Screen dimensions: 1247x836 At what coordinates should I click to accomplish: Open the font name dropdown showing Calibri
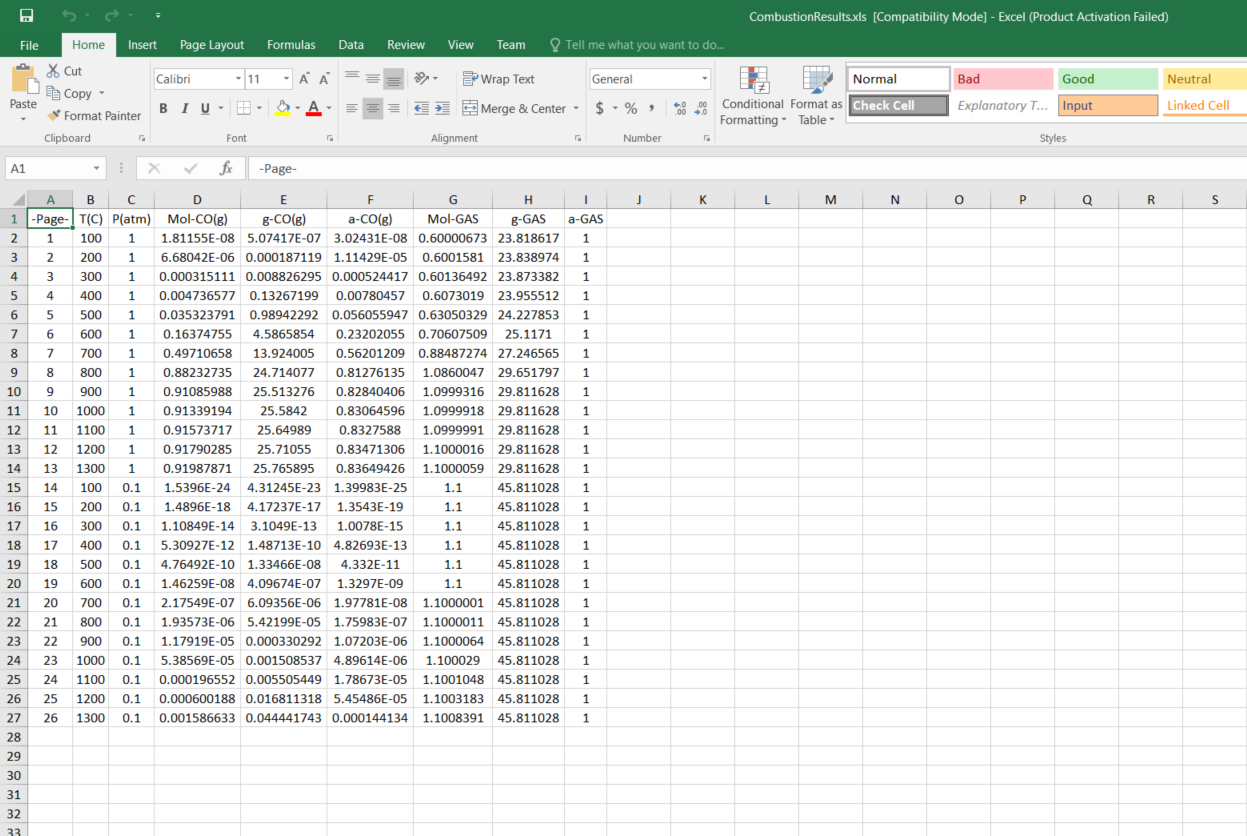(x=238, y=79)
